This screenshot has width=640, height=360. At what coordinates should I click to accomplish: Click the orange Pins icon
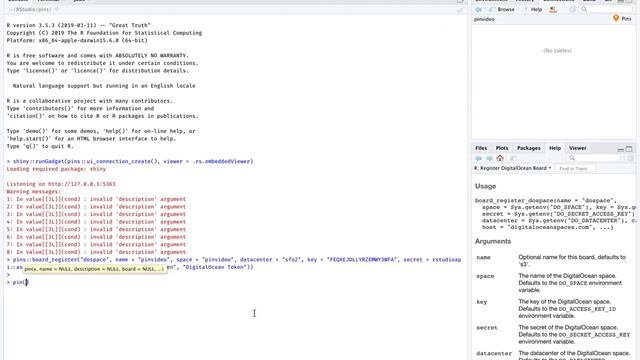click(616, 18)
